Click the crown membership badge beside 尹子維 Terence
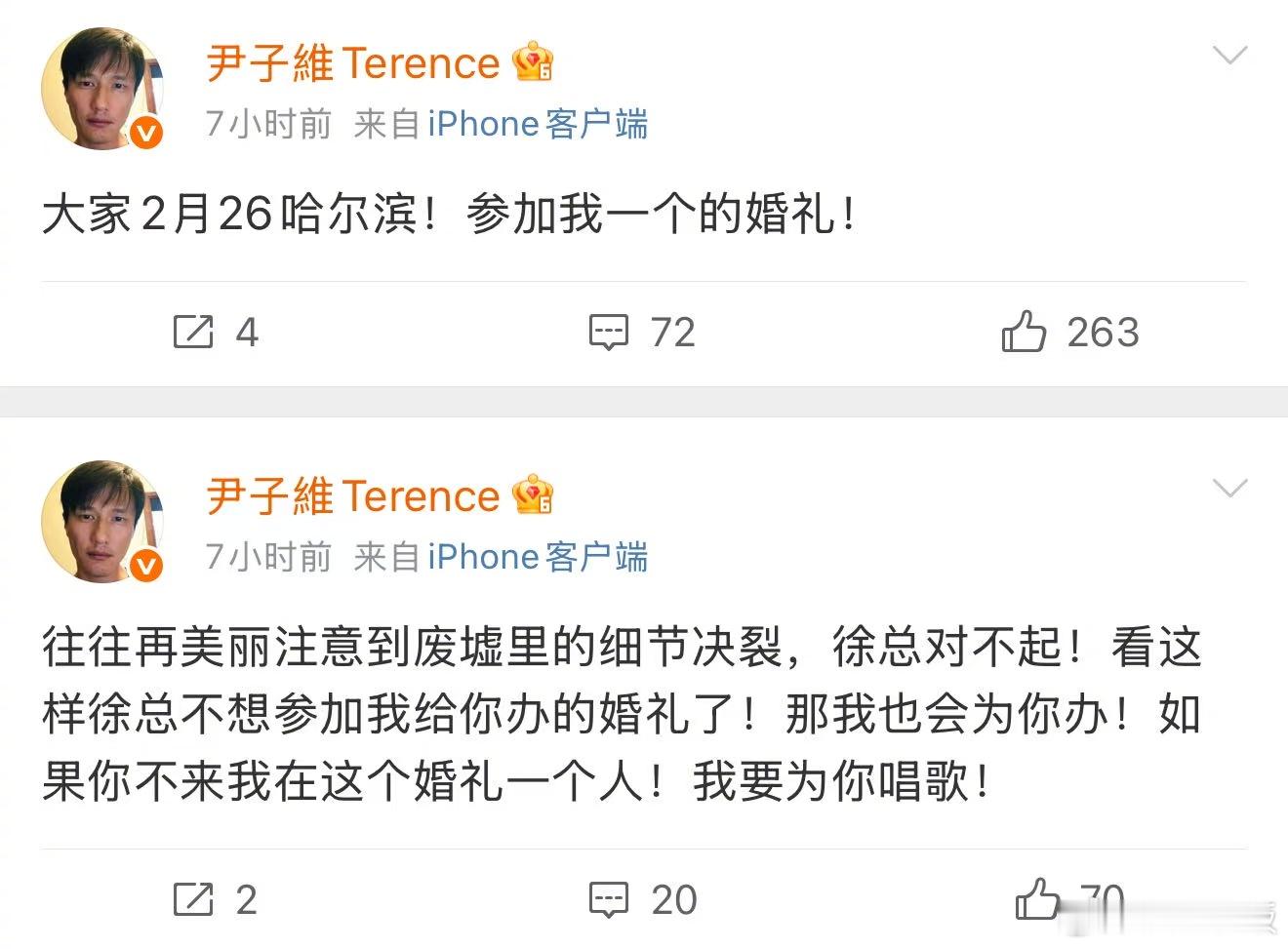 tap(533, 61)
